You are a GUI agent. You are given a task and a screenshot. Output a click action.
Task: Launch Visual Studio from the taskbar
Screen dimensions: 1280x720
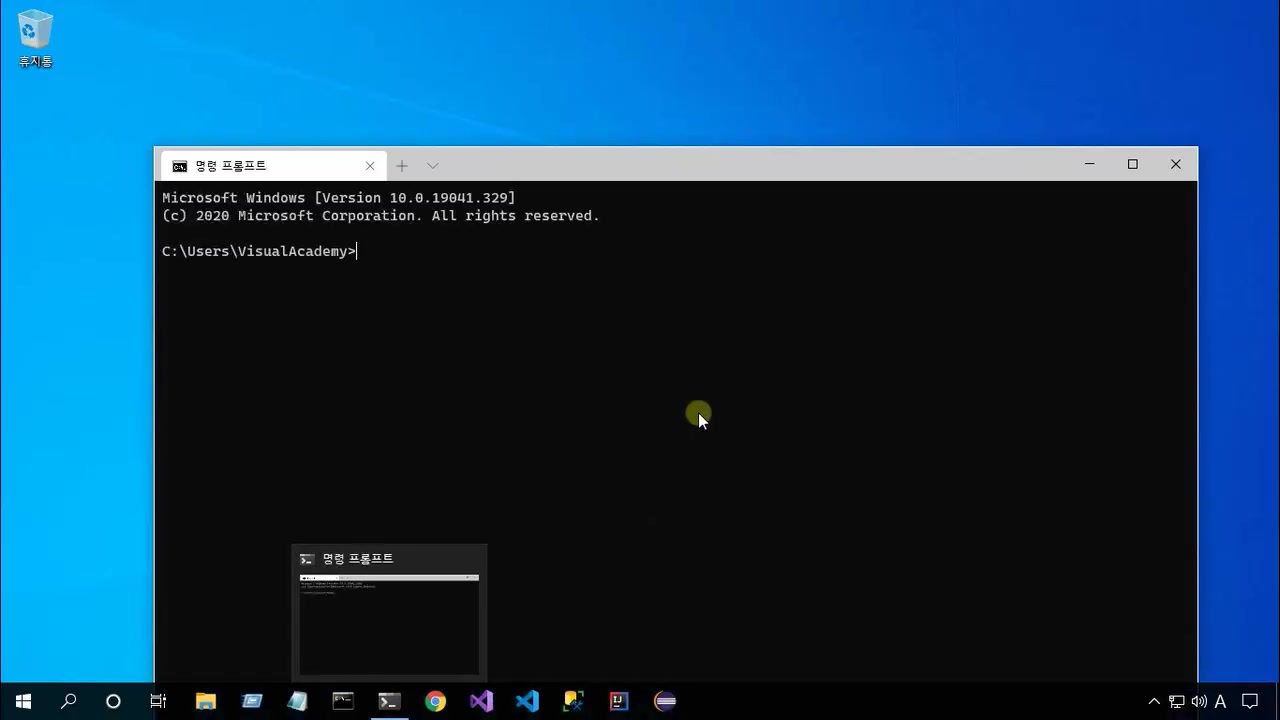pyautogui.click(x=481, y=701)
